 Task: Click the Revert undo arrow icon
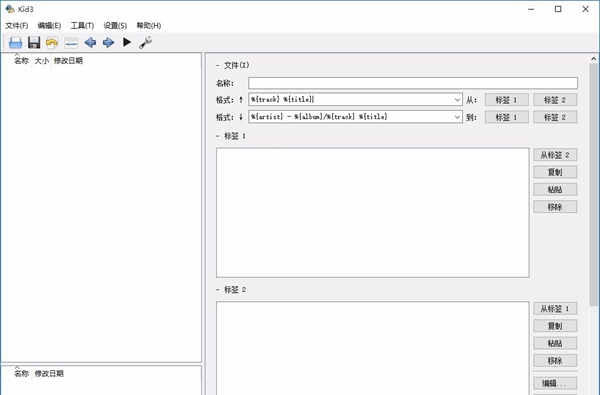[52, 42]
